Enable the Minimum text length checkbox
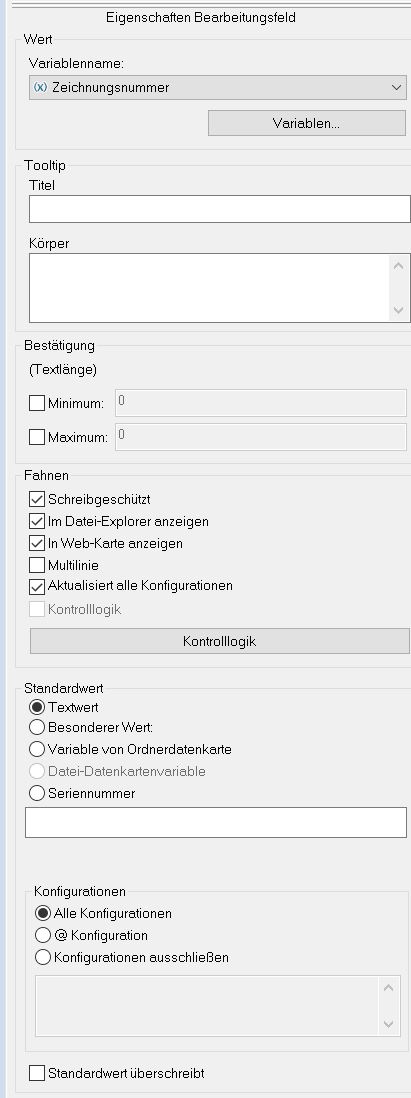Viewport: 411px width, 1098px height. pos(37,403)
